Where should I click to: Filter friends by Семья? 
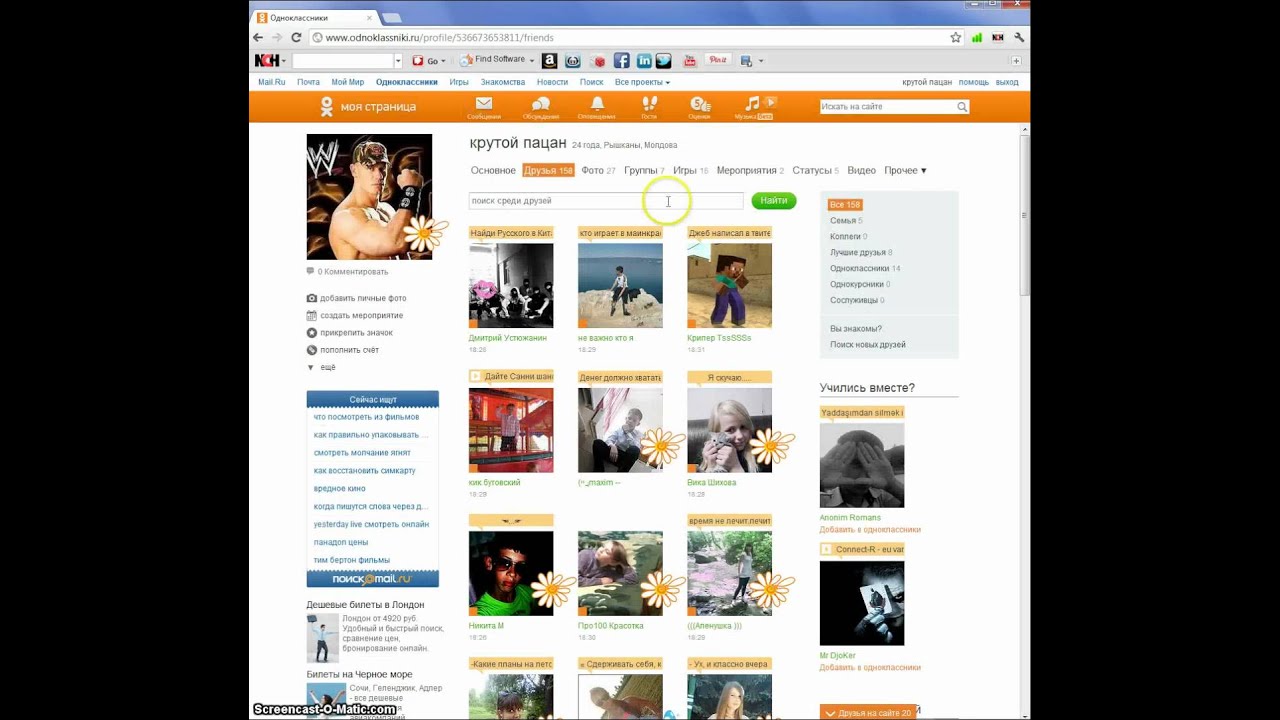pos(846,221)
